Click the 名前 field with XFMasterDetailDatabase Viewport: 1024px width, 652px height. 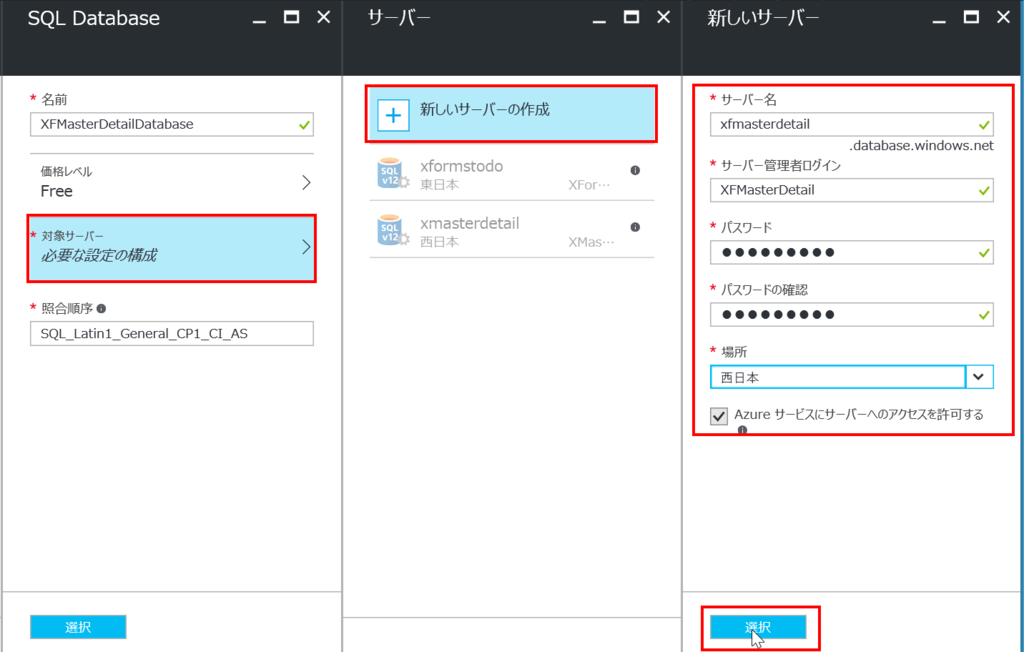point(172,124)
